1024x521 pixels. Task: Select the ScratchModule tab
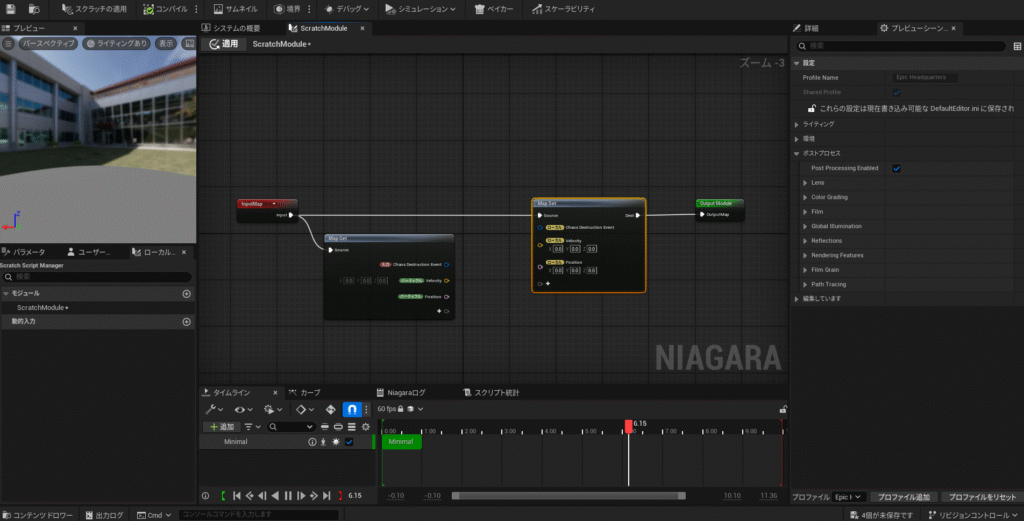323,28
